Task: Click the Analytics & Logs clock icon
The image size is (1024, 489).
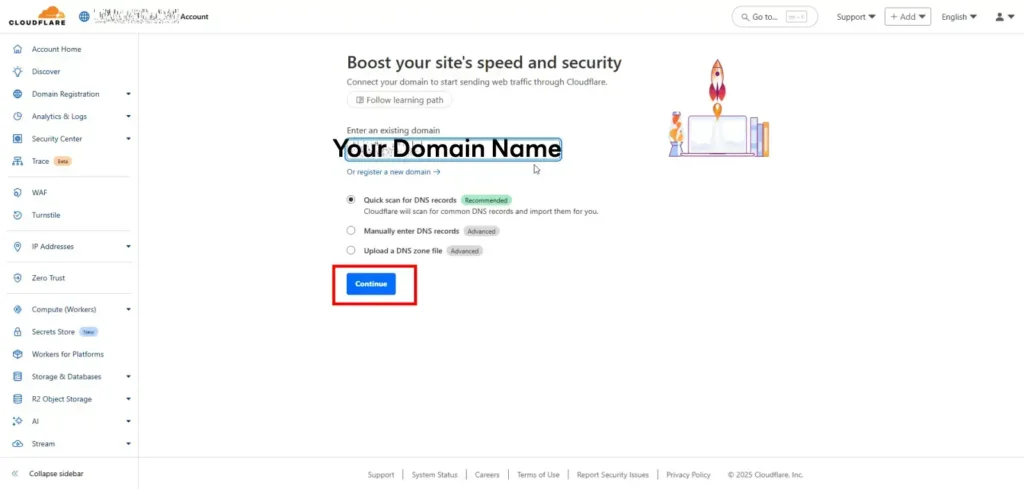Action: coord(18,116)
